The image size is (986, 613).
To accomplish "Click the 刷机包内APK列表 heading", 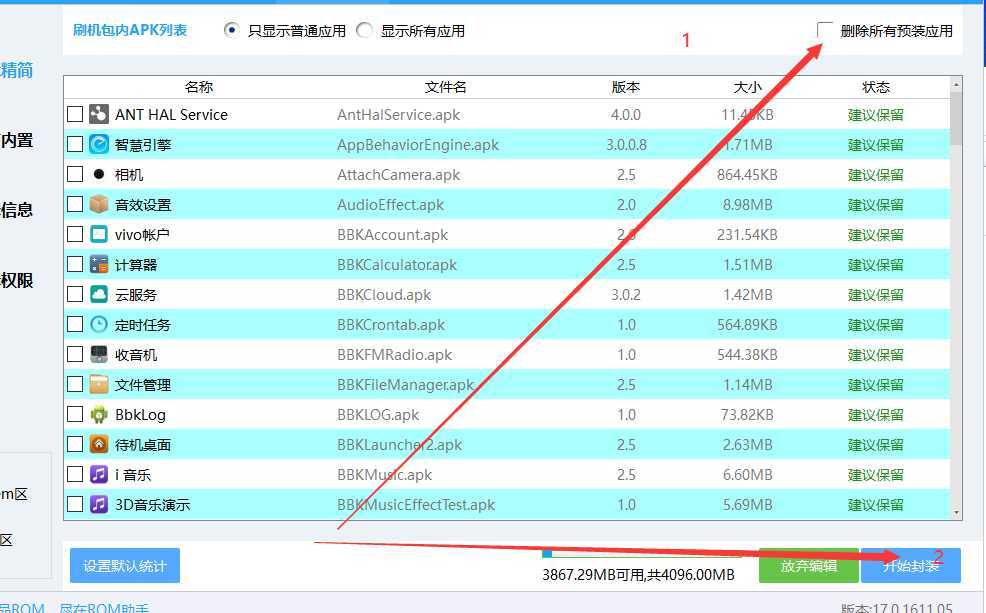I will 130,30.
